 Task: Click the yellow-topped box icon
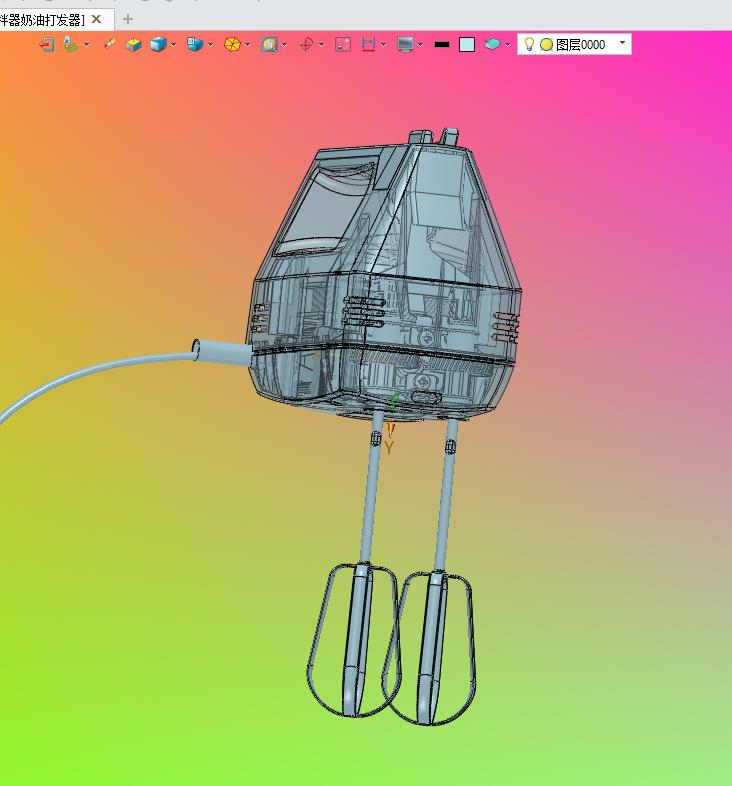point(133,44)
